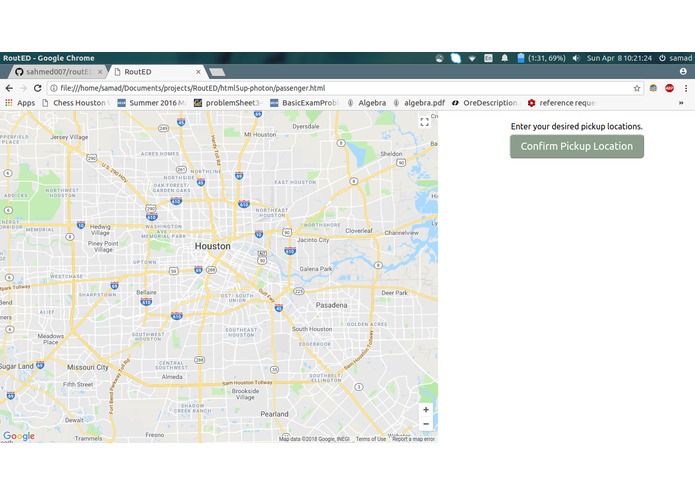Click South Houston on the map
Image resolution: width=695 pixels, height=494 pixels.
[312, 329]
